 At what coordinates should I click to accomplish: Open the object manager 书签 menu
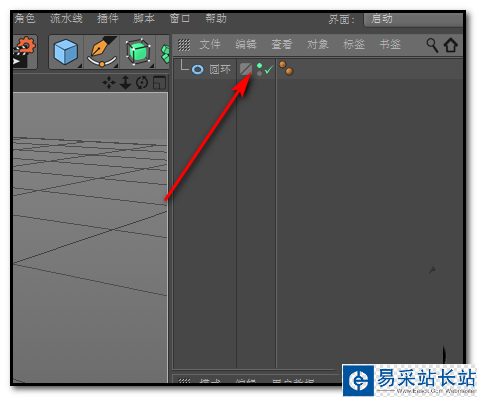[390, 44]
